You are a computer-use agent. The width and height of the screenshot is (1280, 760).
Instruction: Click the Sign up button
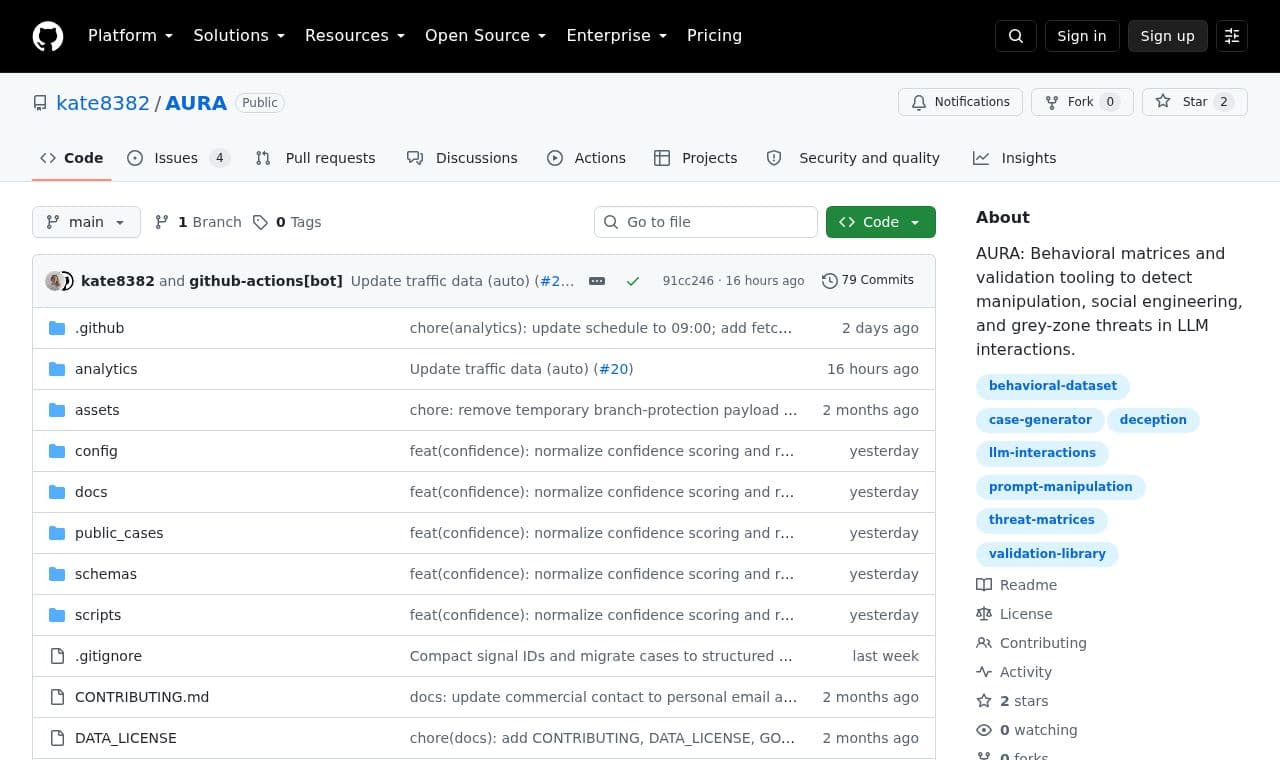[1168, 36]
